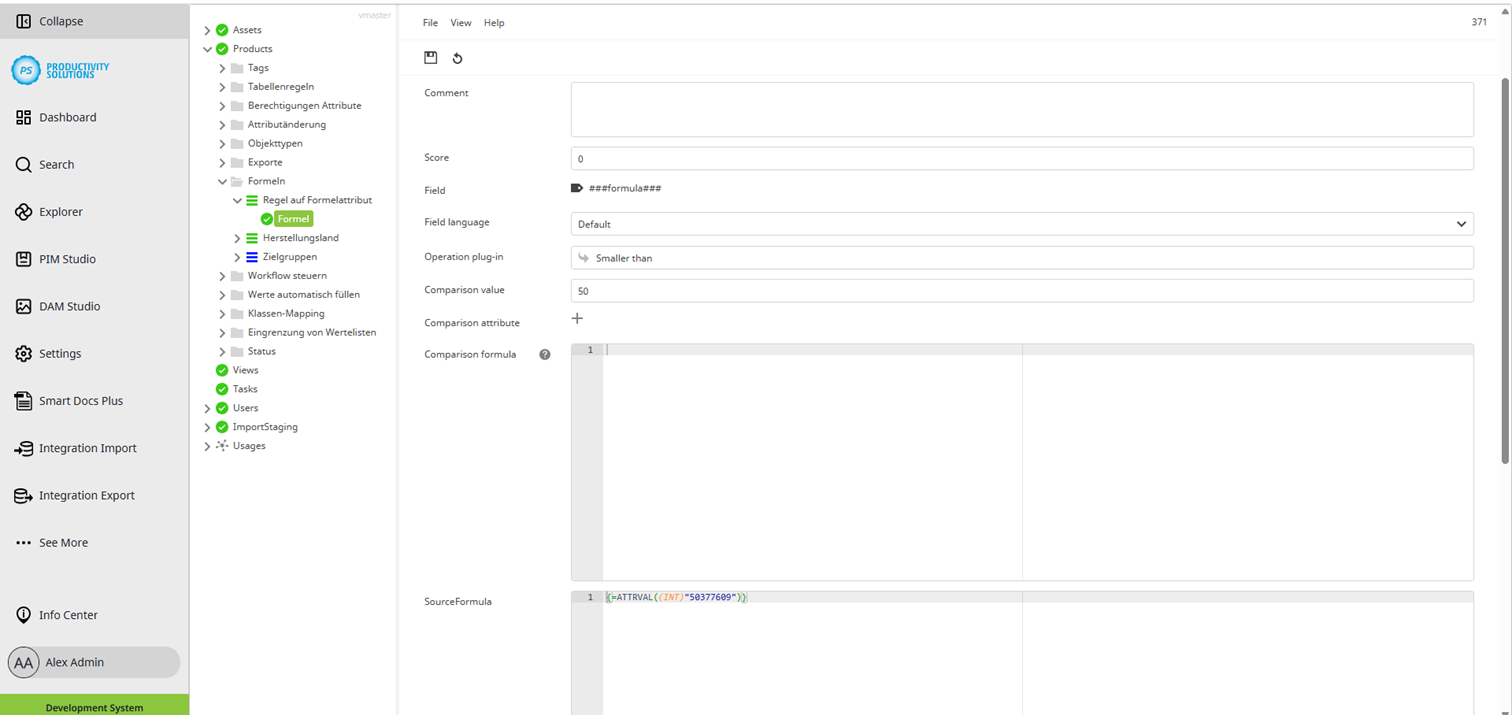Select Klassen-Mapping folder
Image resolution: width=1512 pixels, height=715 pixels.
286,314
